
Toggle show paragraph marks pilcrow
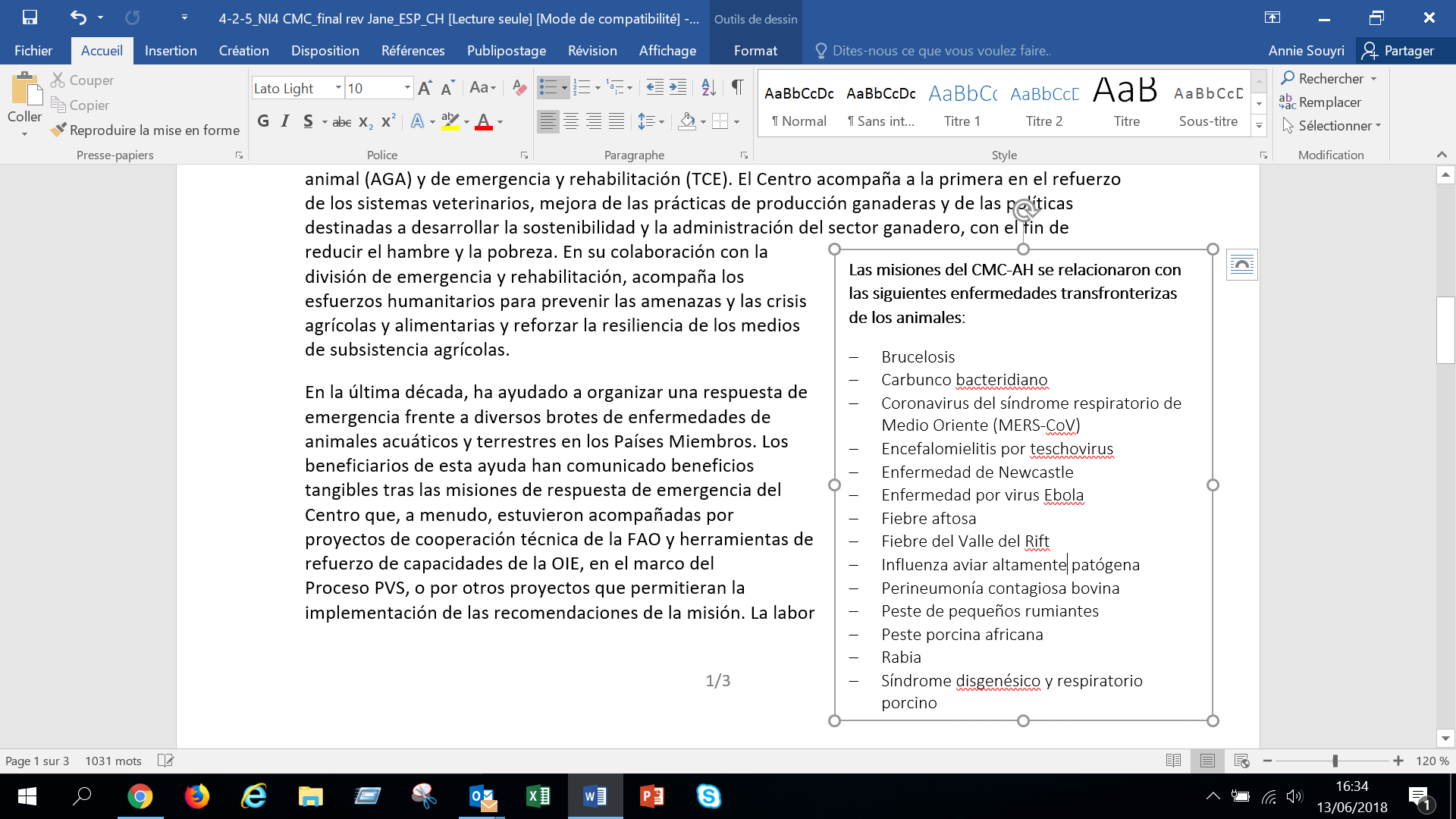(737, 87)
